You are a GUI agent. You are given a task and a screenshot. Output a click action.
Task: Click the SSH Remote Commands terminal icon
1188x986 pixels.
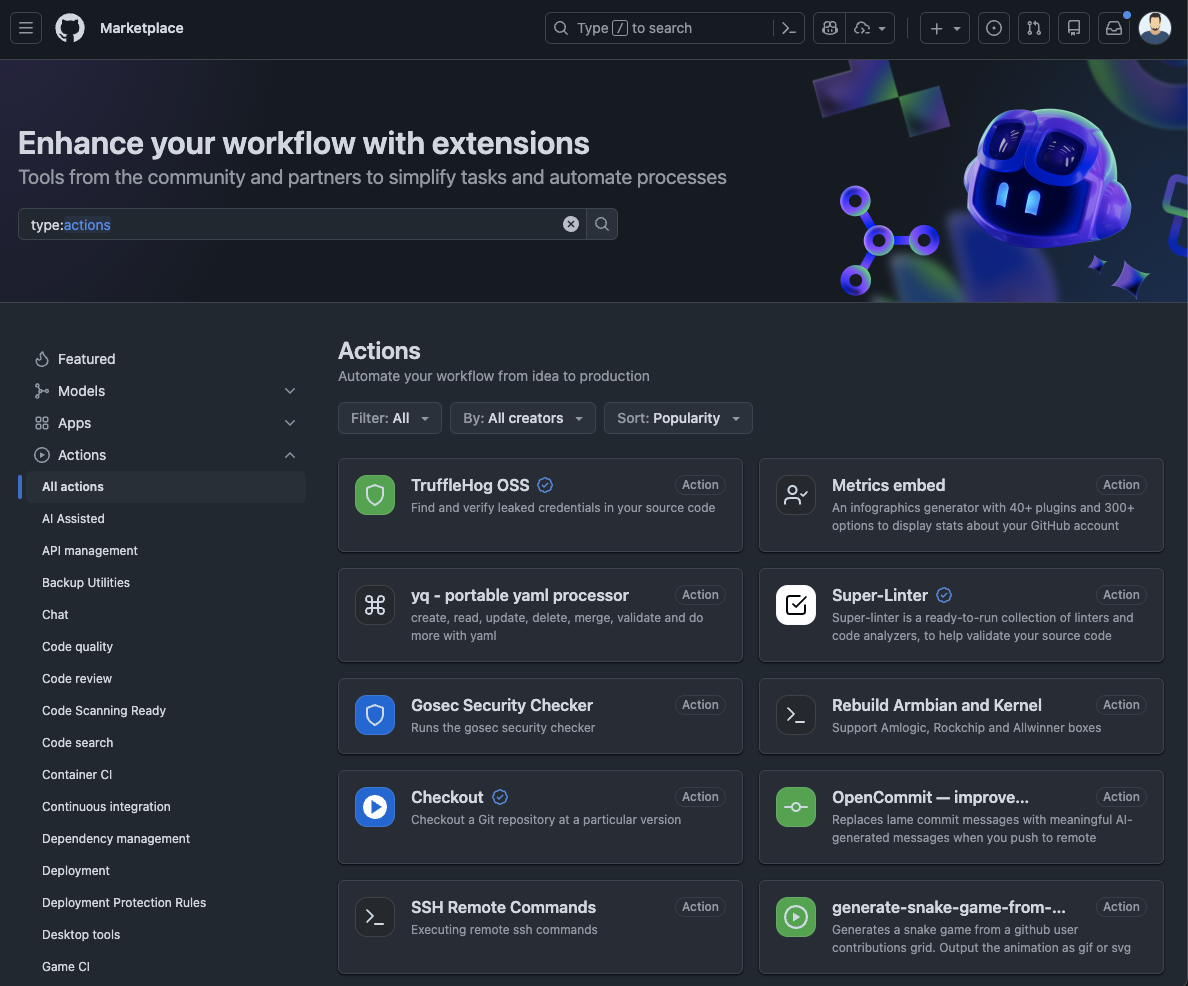click(x=374, y=917)
